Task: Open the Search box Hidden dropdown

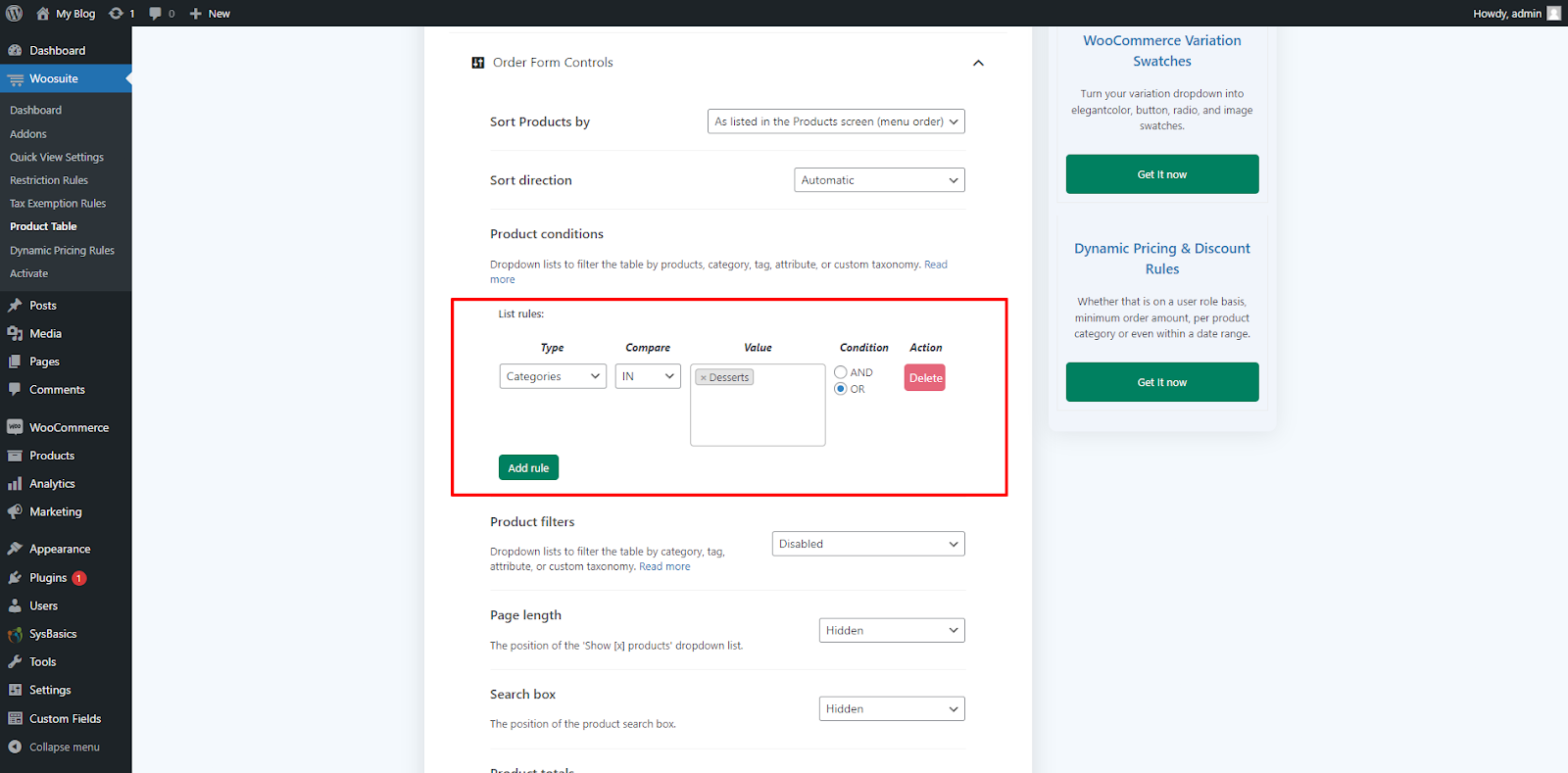Action: pos(892,708)
